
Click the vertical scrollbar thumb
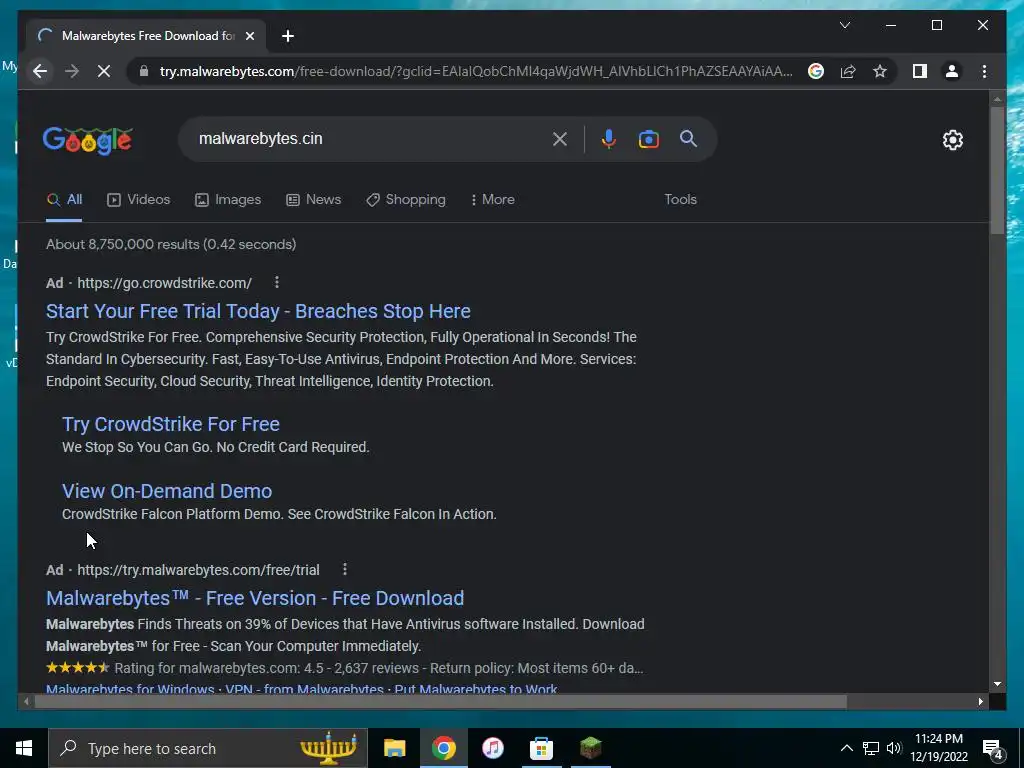click(x=997, y=170)
